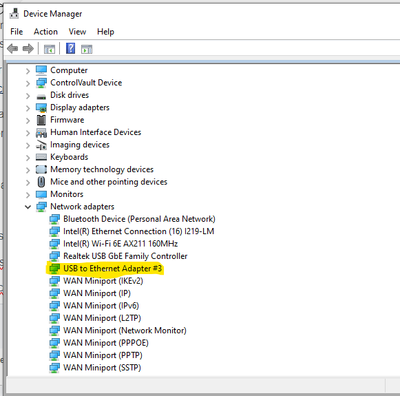Click the Forward arrow toolbar icon

(x=28, y=49)
